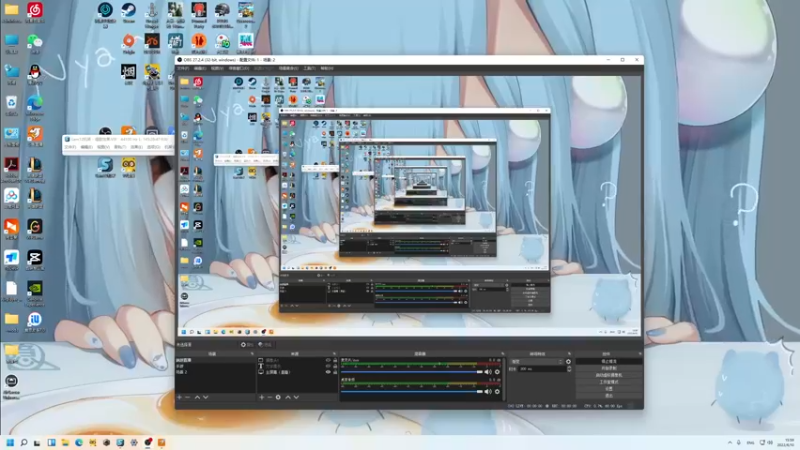This screenshot has width=800, height=450.
Task: Toggle visibility of display capture source
Action: (x=328, y=372)
